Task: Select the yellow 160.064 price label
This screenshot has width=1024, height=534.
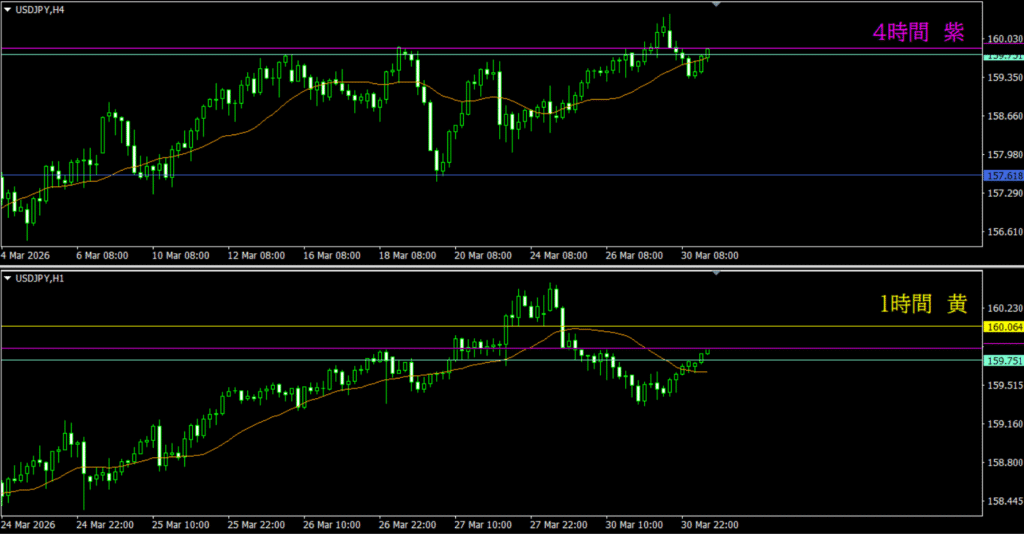Action: tap(1003, 327)
